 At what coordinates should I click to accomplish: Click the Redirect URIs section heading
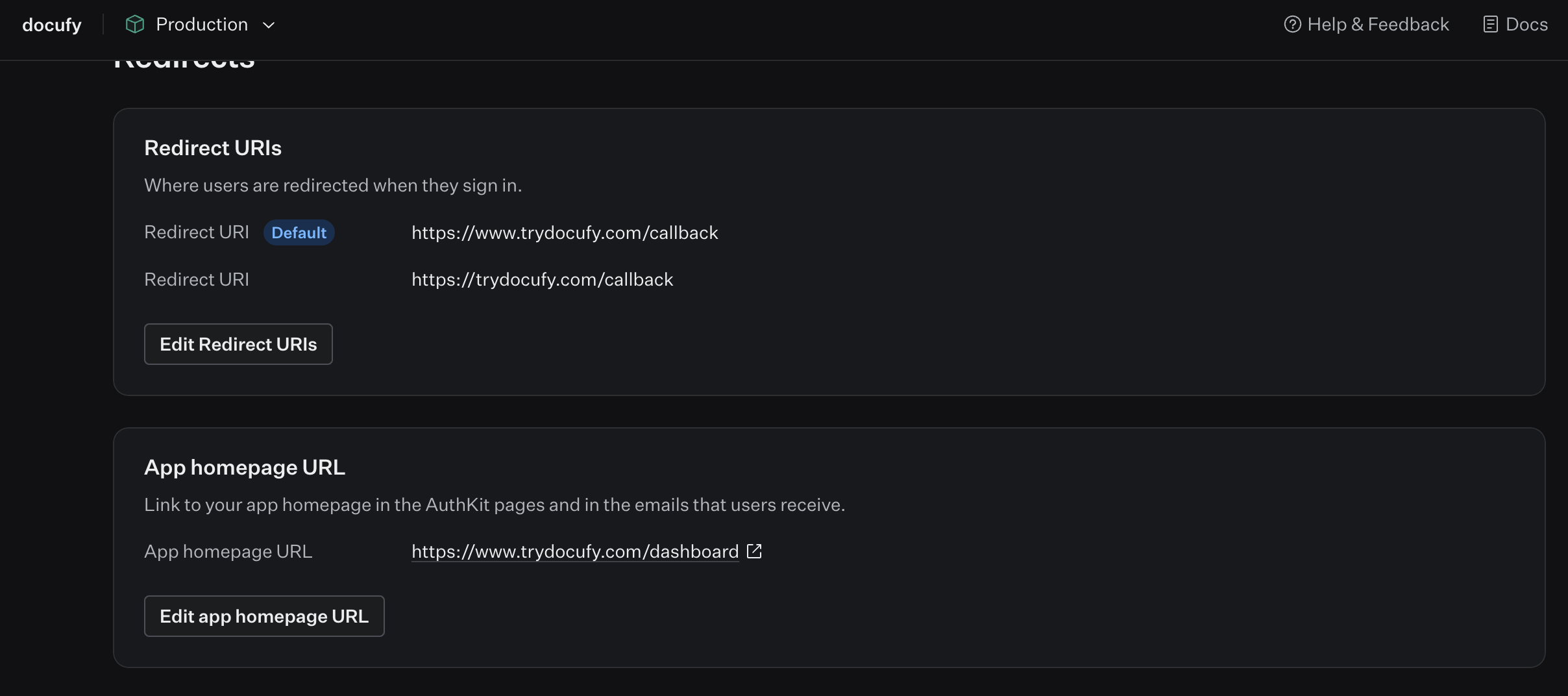coord(213,148)
